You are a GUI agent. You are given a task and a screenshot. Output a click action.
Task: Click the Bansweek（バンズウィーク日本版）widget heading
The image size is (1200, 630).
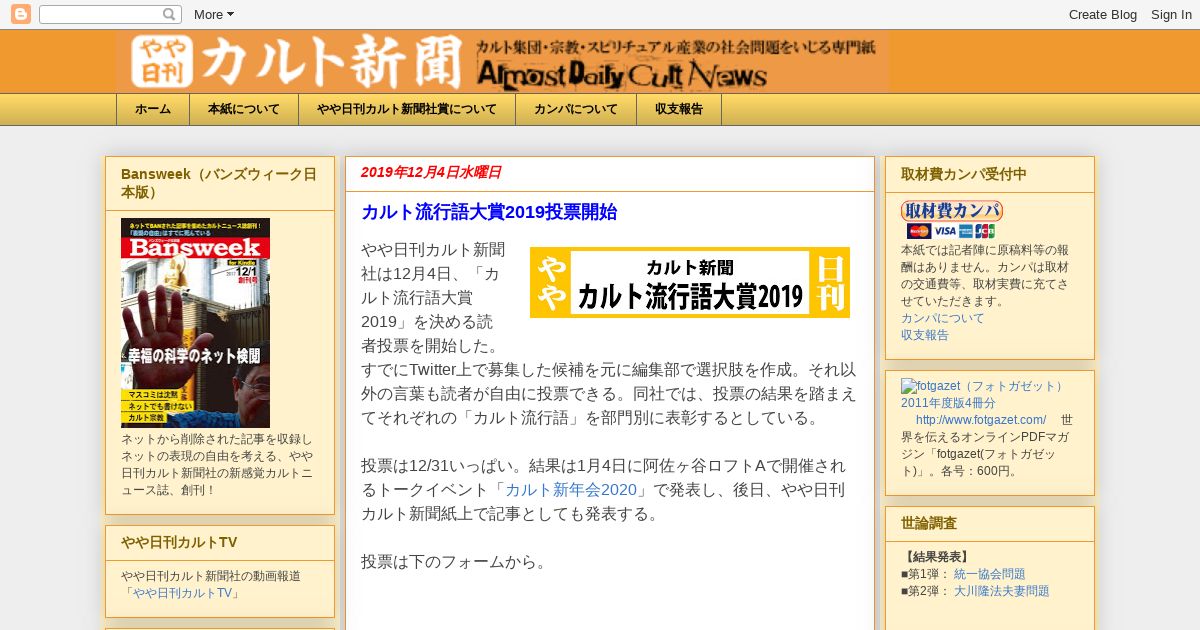pos(220,183)
